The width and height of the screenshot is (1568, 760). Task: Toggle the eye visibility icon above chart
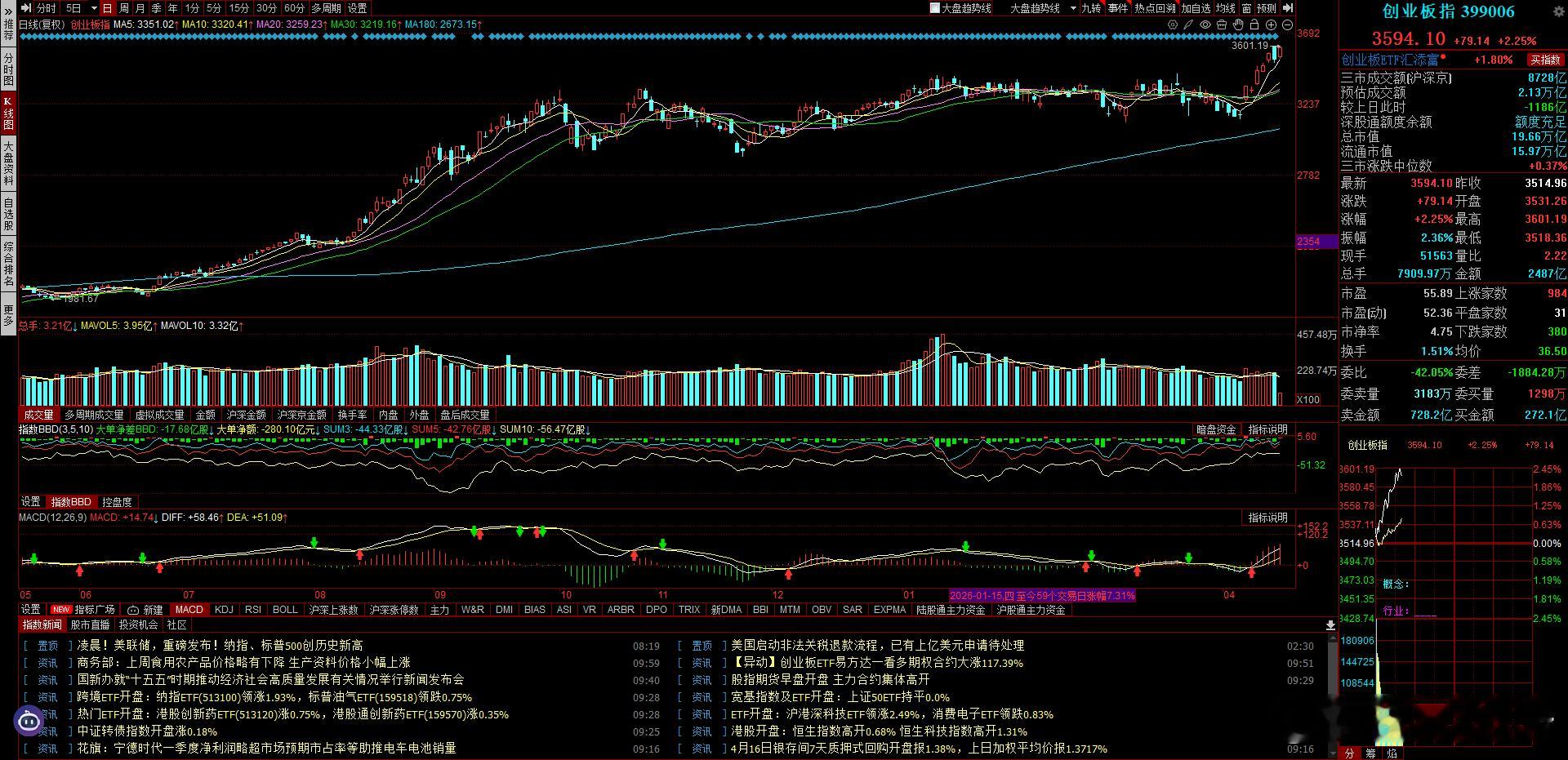tap(1205, 24)
